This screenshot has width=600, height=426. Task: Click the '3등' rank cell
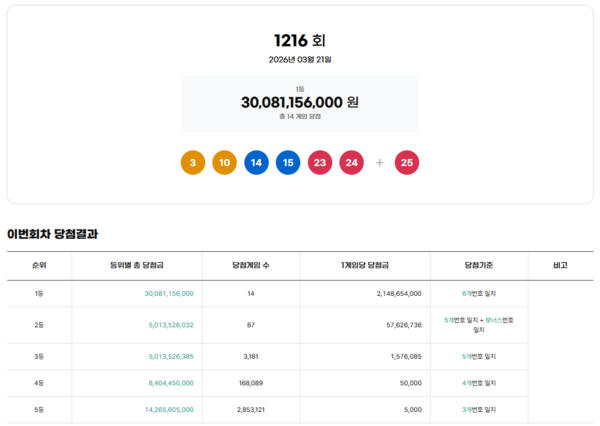[x=39, y=356]
